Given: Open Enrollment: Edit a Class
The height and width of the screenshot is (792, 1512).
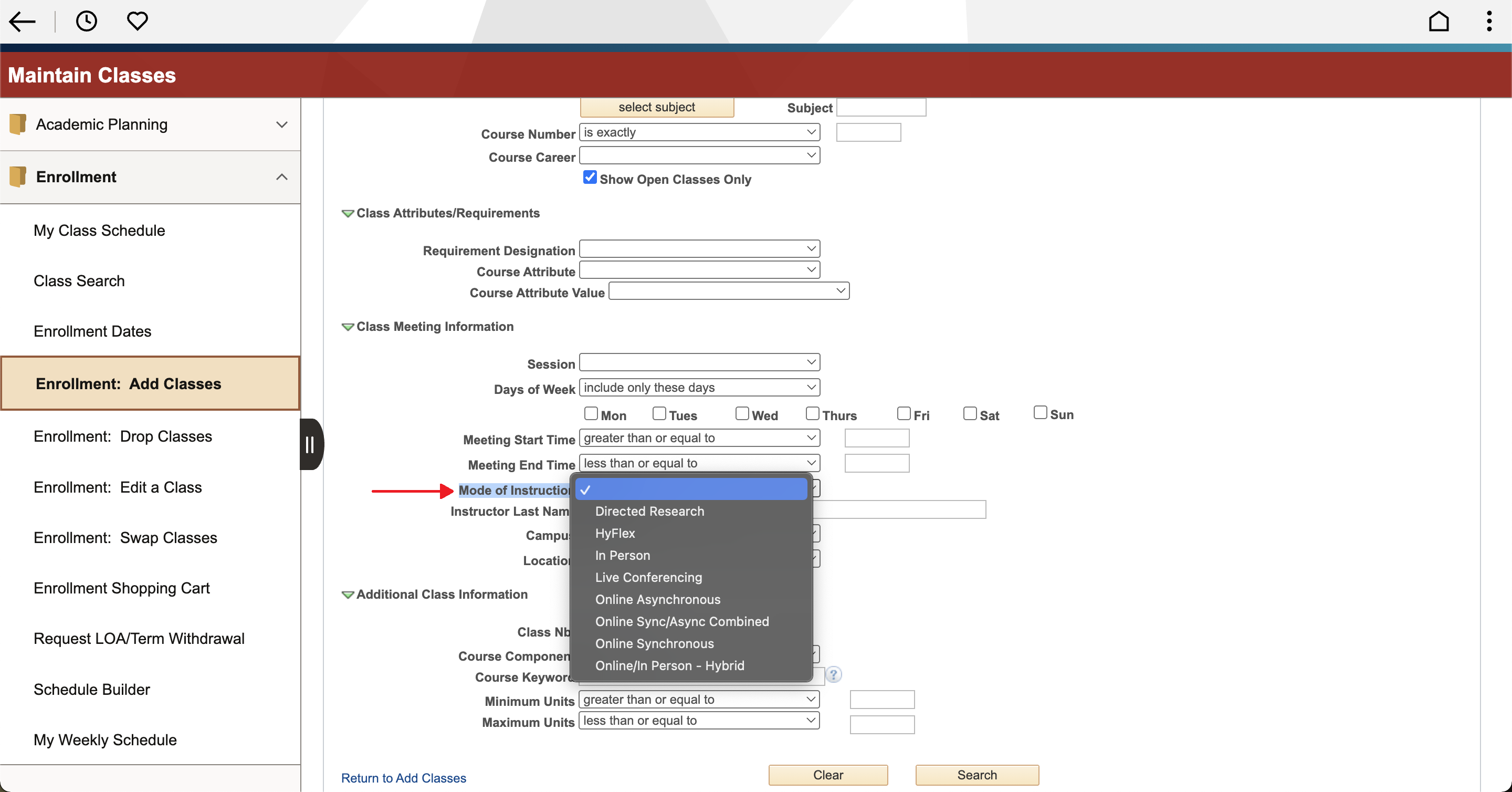Looking at the screenshot, I should point(118,487).
